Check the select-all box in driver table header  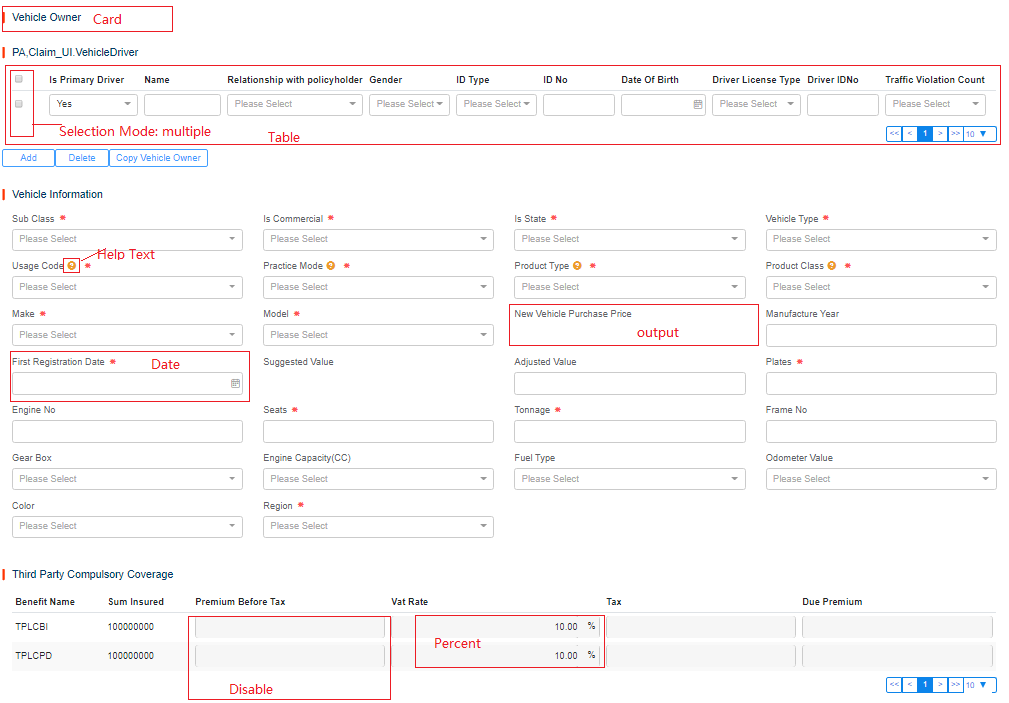19,80
